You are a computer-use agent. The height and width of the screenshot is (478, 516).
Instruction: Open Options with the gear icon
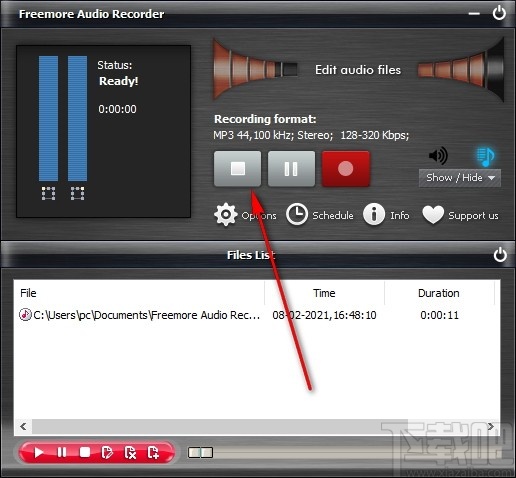pyautogui.click(x=226, y=215)
